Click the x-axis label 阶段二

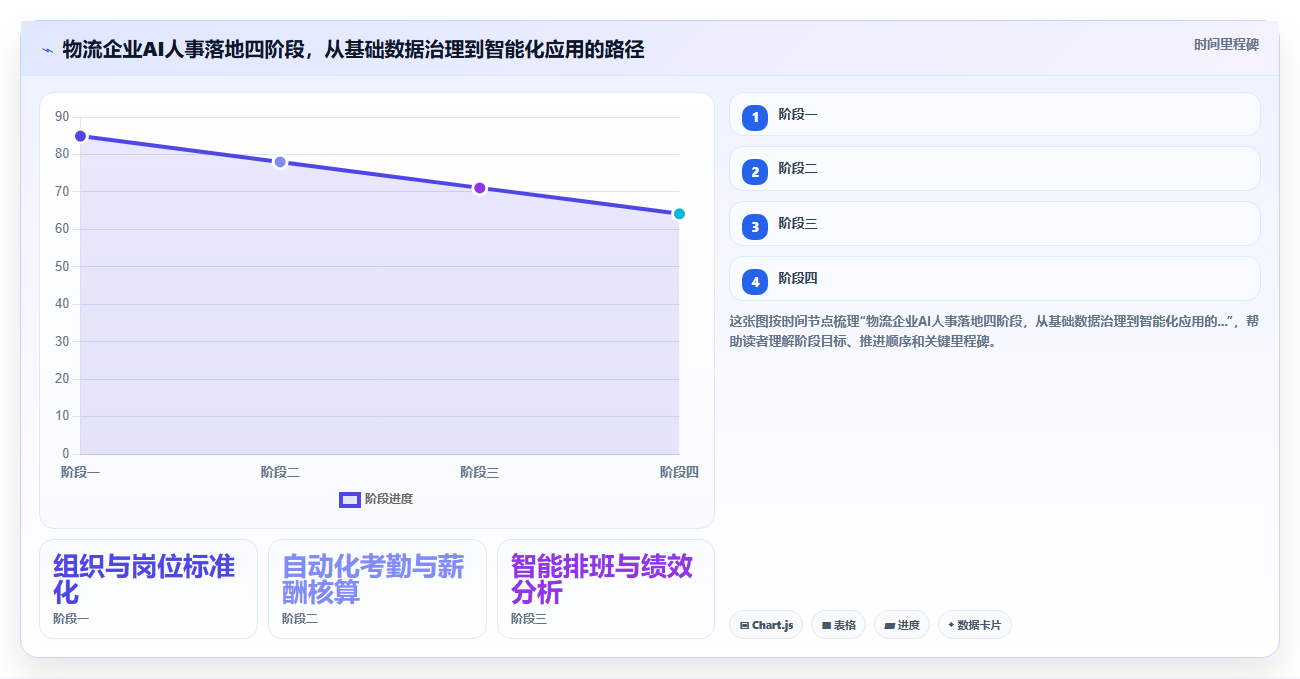pos(280,472)
